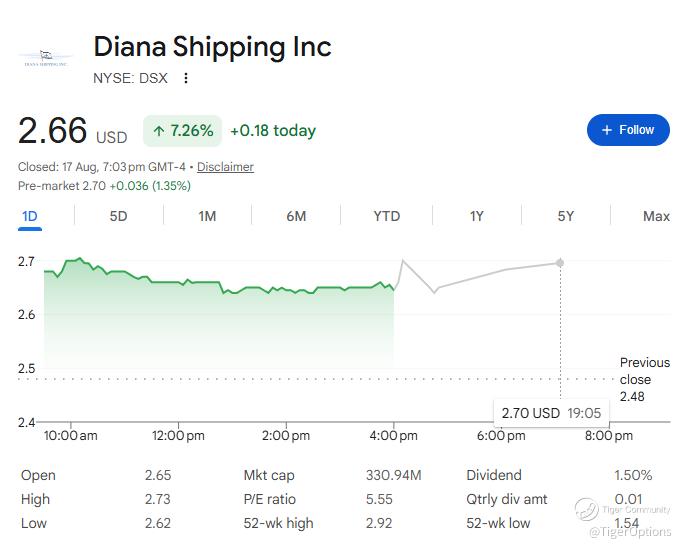Open the Disclaimer link
Screen dimensions: 684x547
click(x=225, y=167)
